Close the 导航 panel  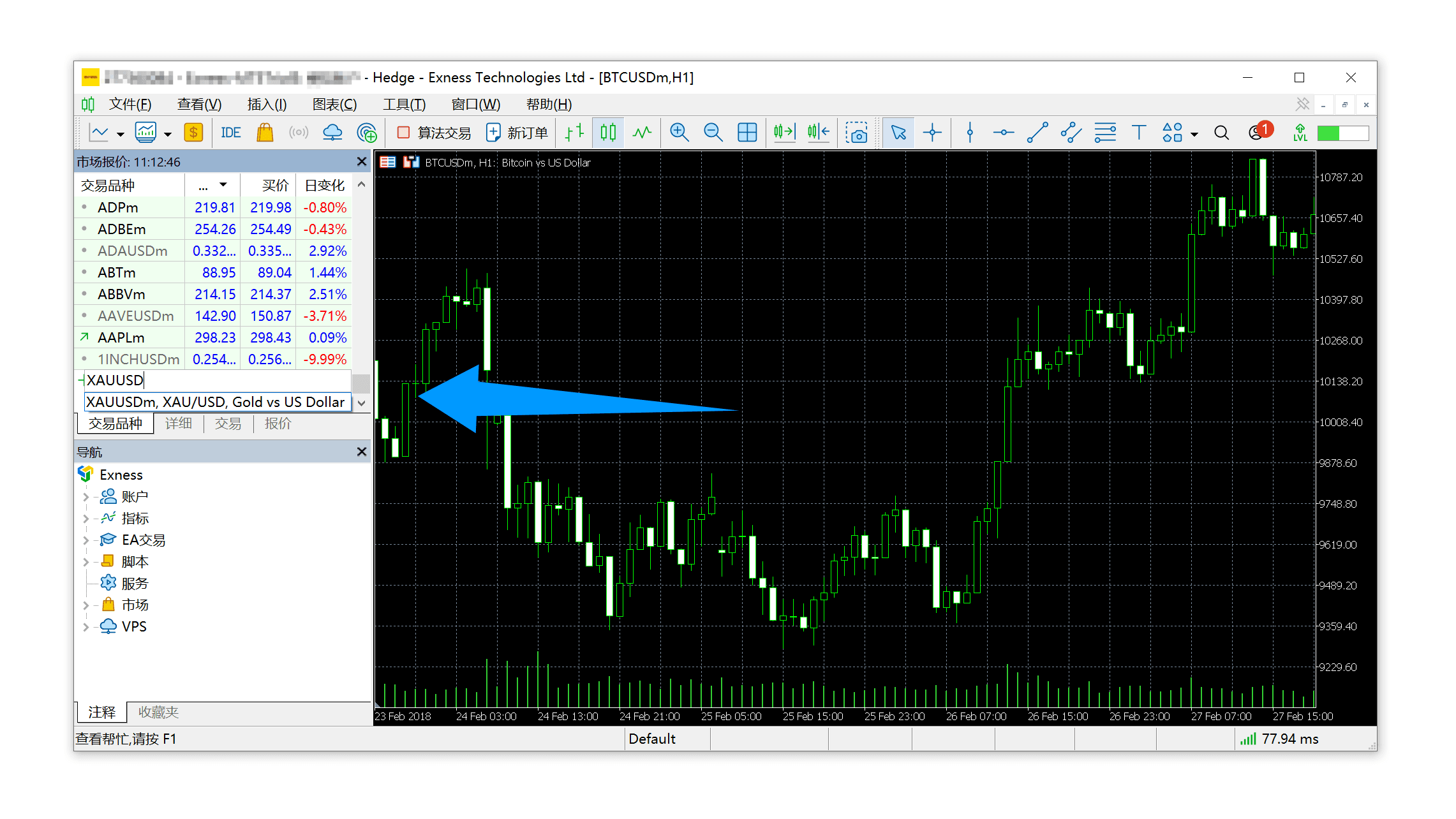click(x=362, y=452)
